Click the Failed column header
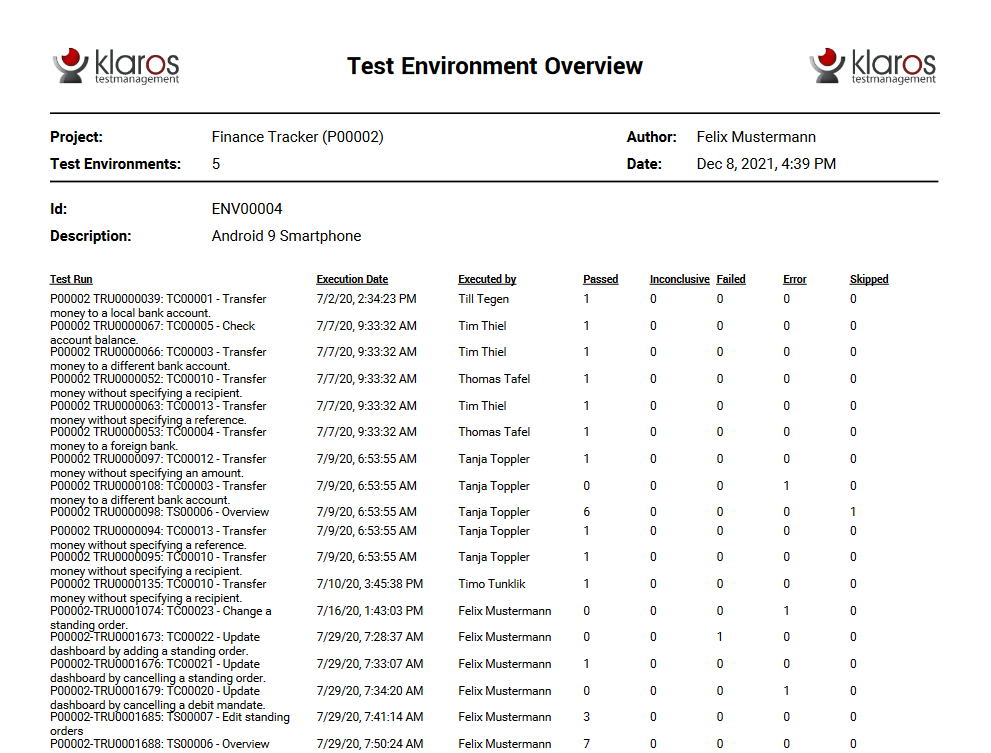 coord(731,280)
